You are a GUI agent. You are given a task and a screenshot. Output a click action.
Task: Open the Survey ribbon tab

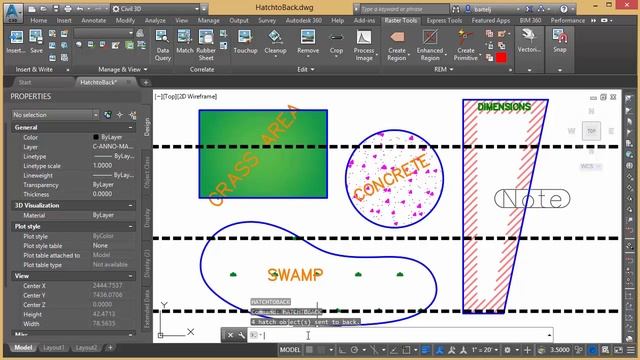click(x=267, y=20)
